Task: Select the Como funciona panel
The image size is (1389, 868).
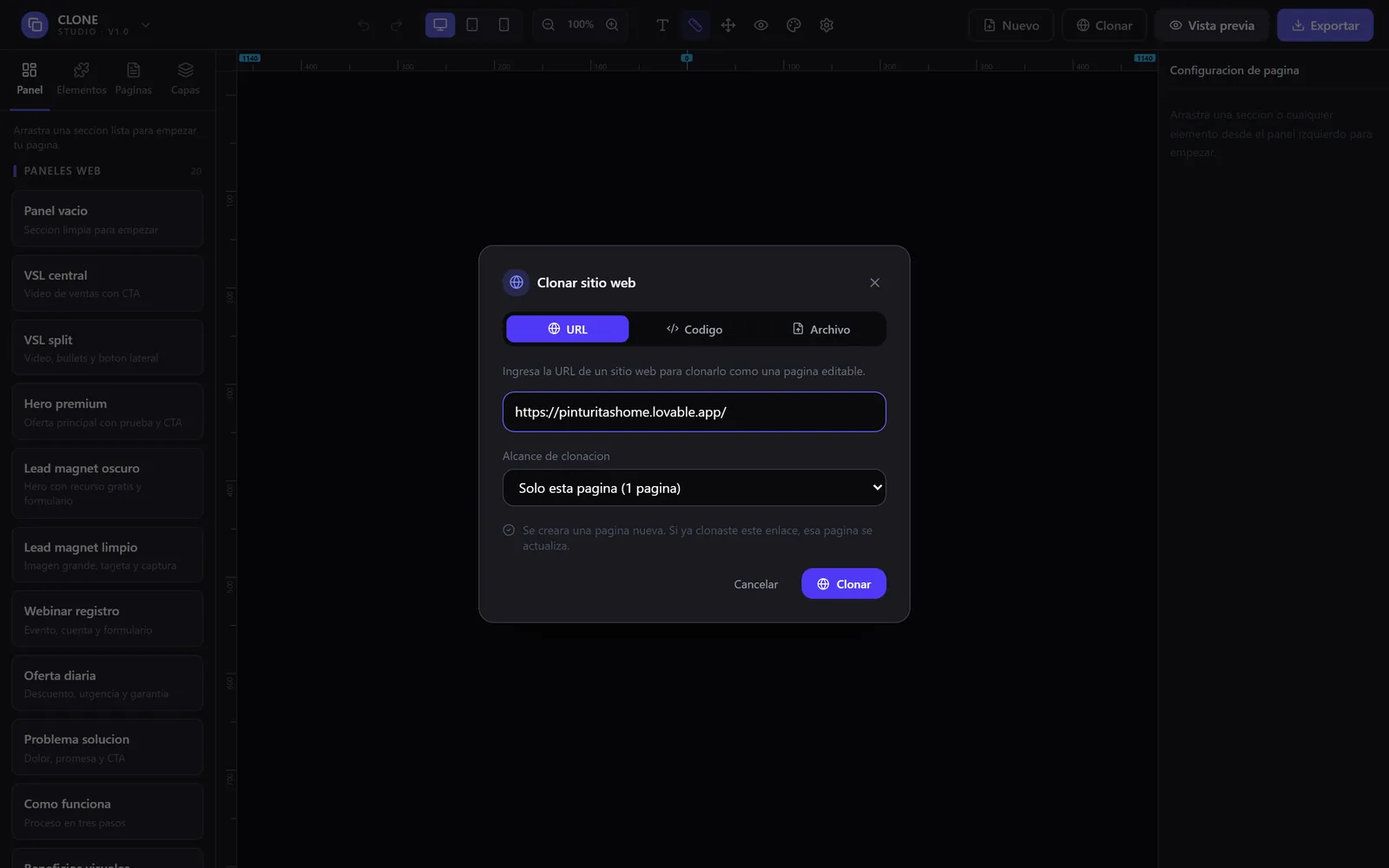Action: 108,812
